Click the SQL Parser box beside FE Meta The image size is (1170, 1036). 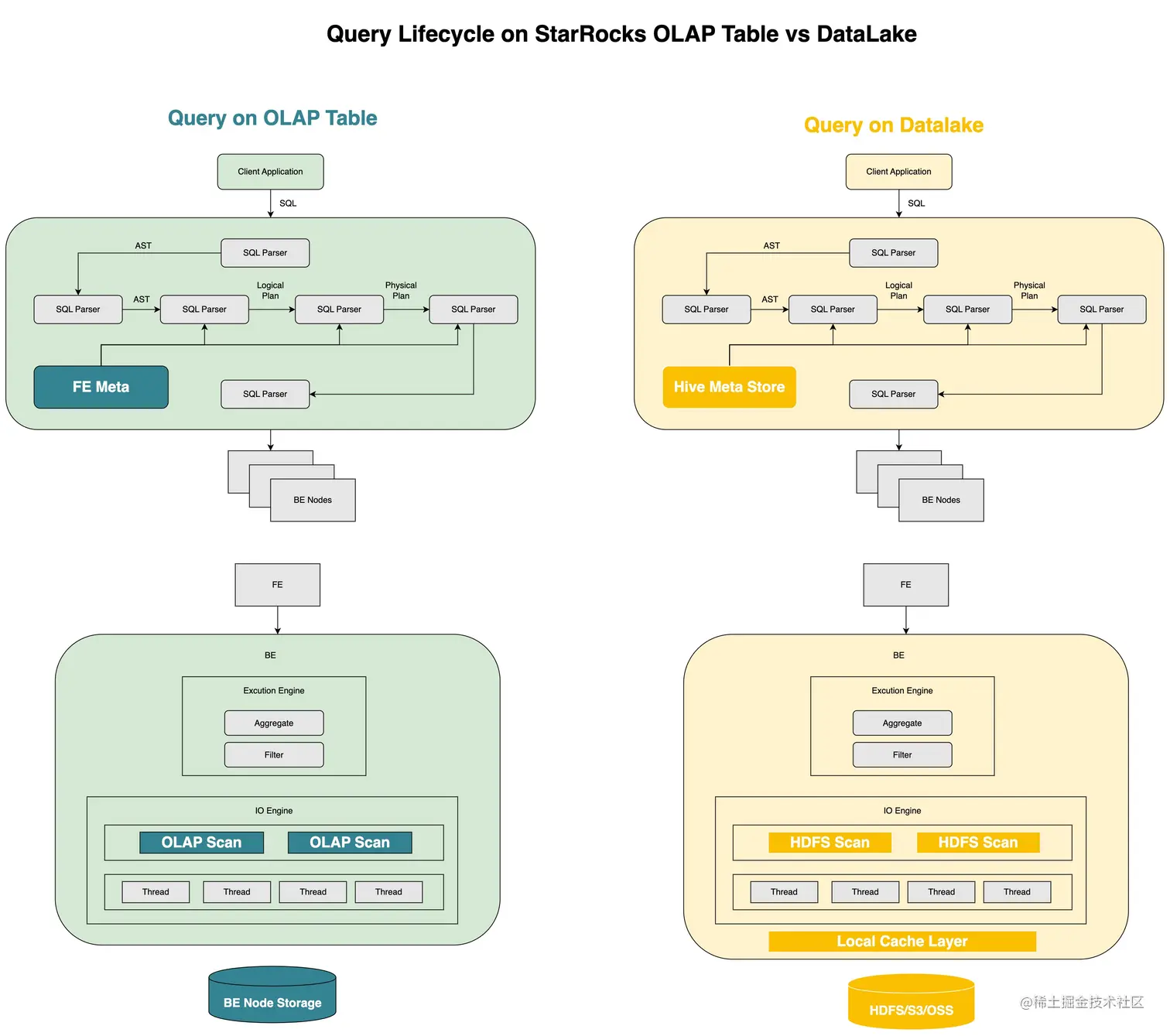[265, 394]
